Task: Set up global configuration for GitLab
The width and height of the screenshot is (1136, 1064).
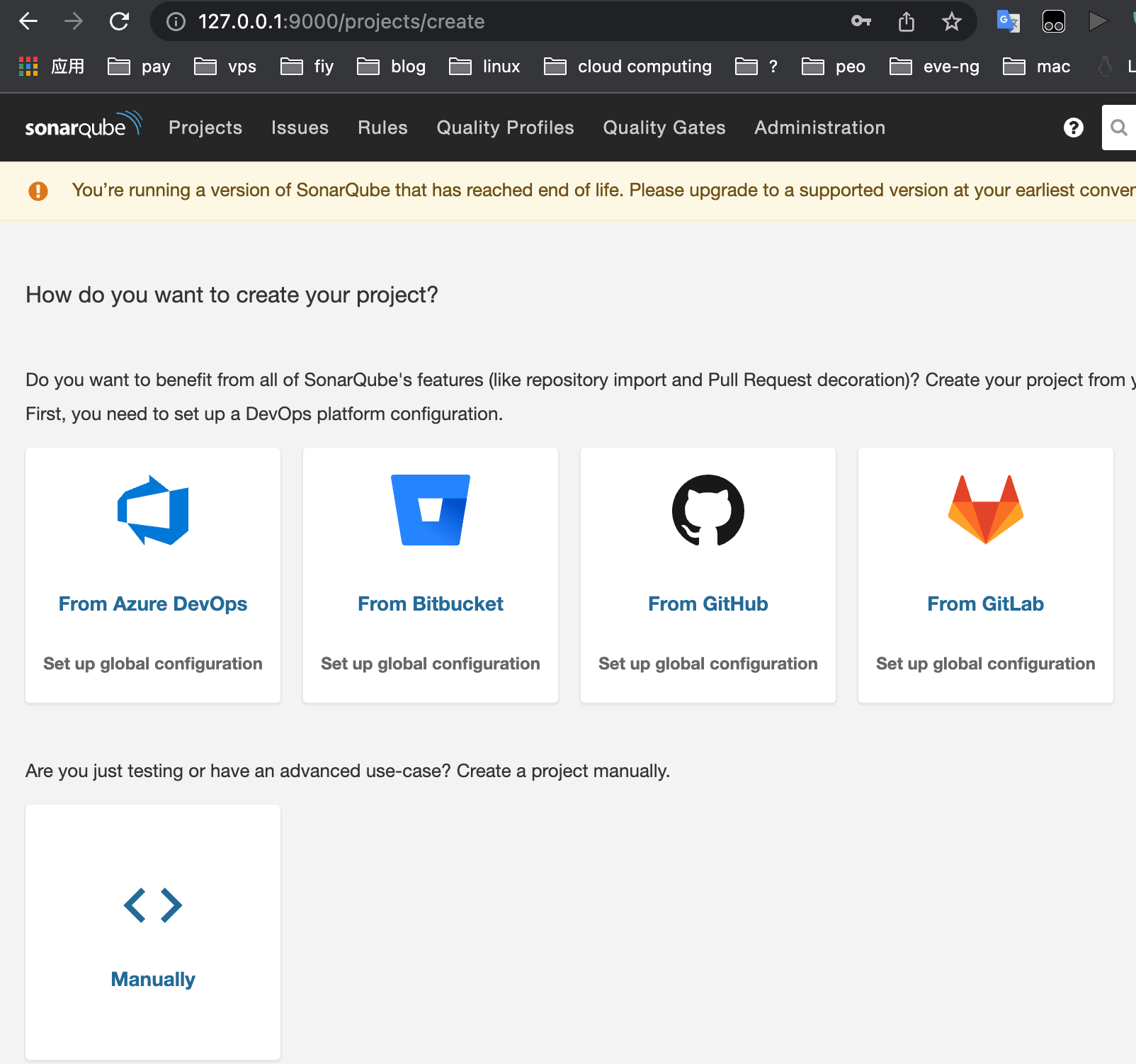Action: (x=986, y=664)
